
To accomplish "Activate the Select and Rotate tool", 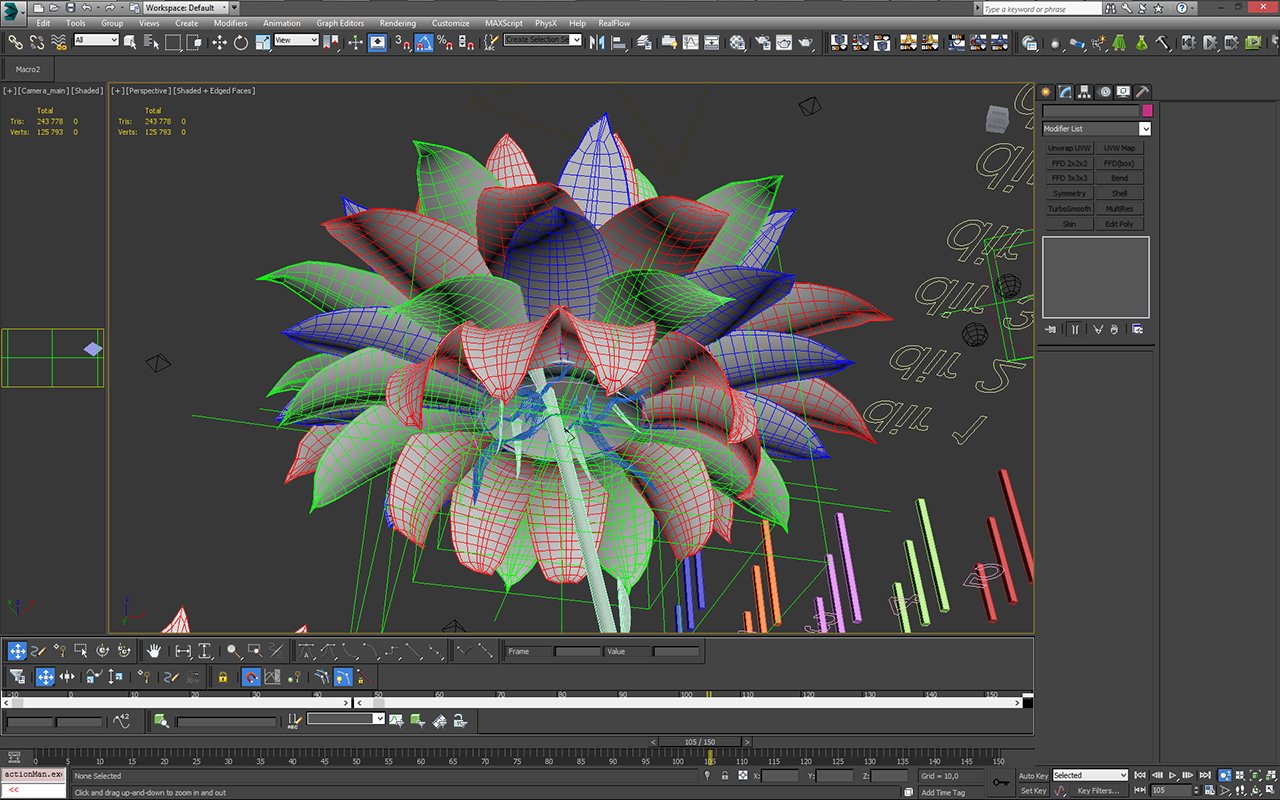I will [241, 42].
